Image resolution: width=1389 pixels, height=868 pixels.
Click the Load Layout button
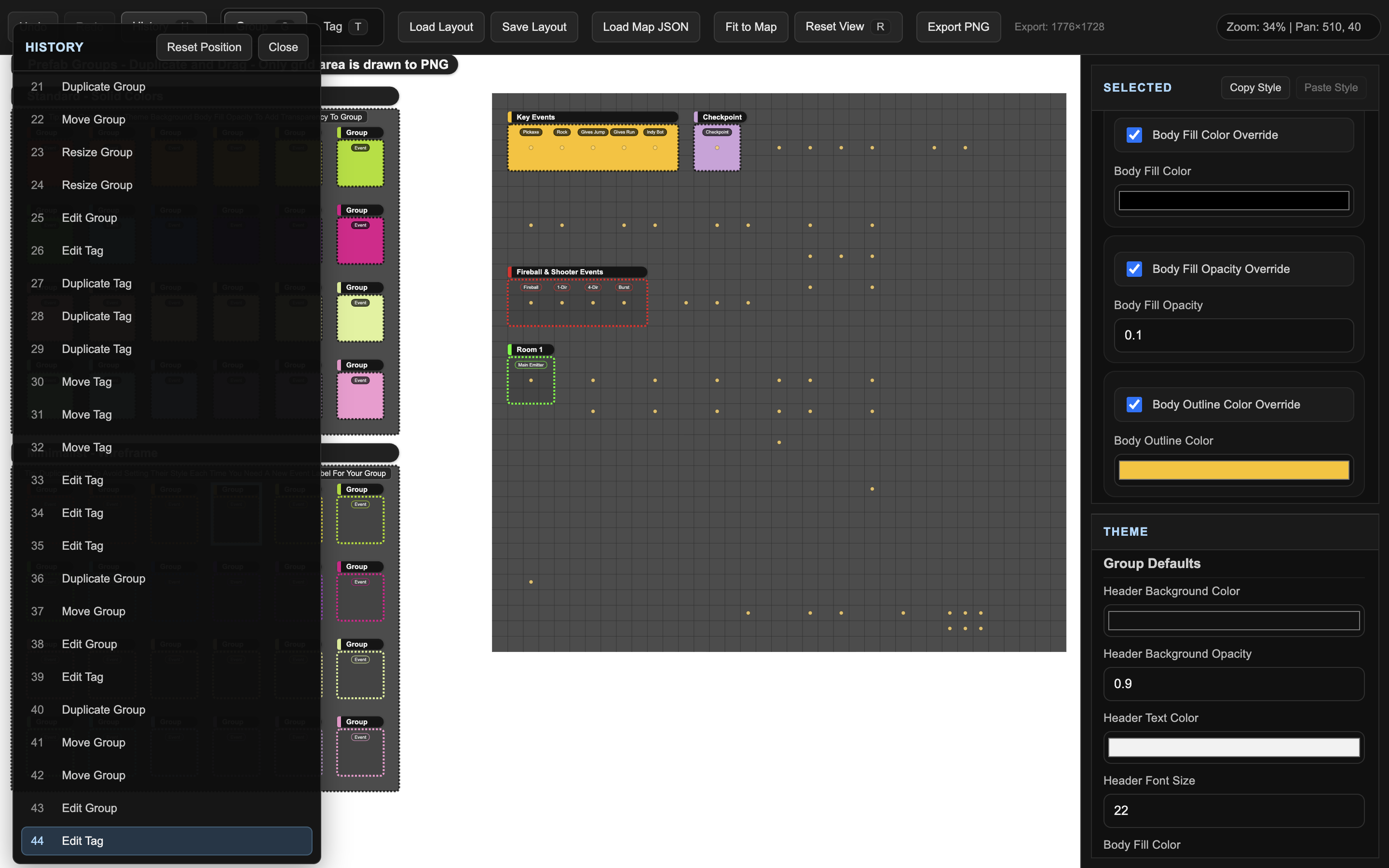point(441,27)
